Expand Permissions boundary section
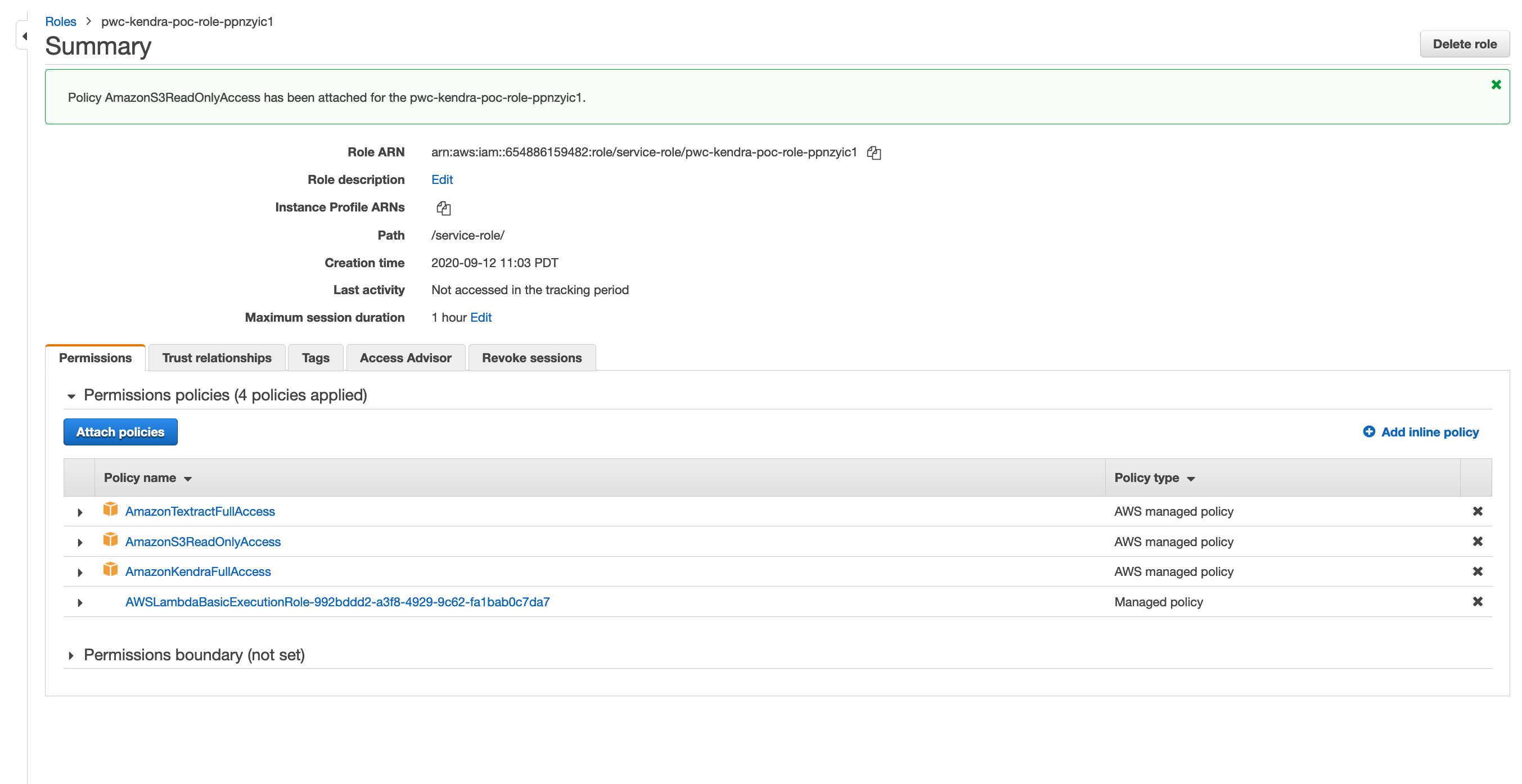1522x784 pixels. [71, 656]
